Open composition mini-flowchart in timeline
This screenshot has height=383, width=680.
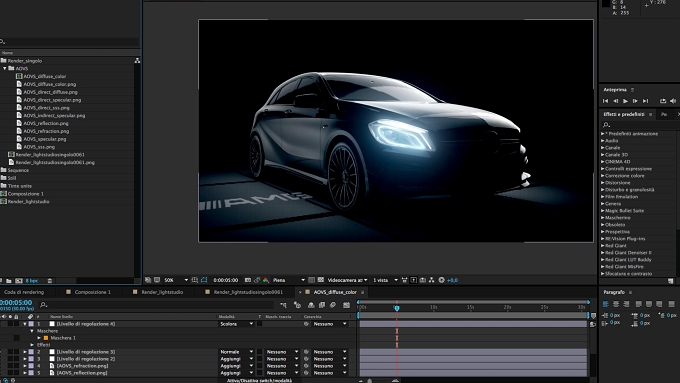[283, 305]
